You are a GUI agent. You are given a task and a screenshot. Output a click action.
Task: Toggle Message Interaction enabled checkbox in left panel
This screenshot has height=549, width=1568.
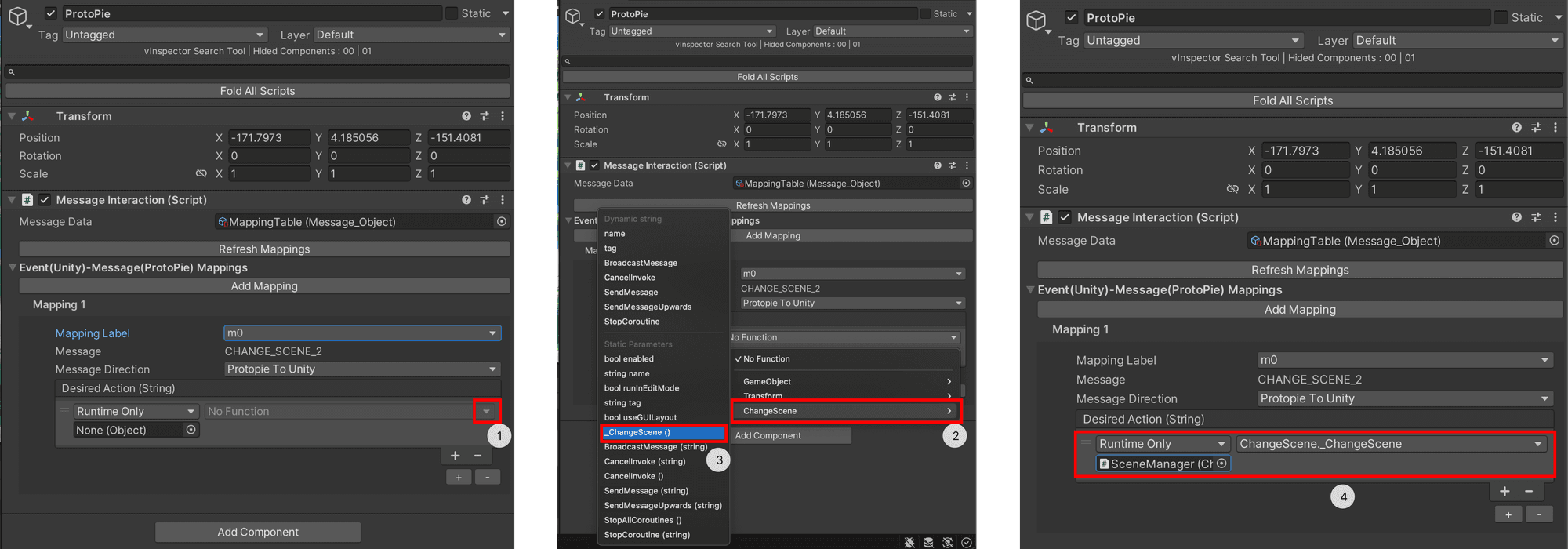click(x=45, y=200)
